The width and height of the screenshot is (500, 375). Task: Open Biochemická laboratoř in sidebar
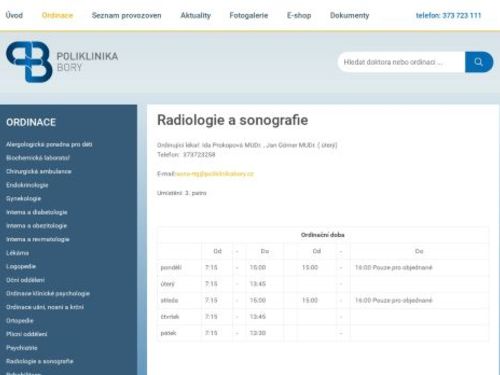(x=38, y=158)
